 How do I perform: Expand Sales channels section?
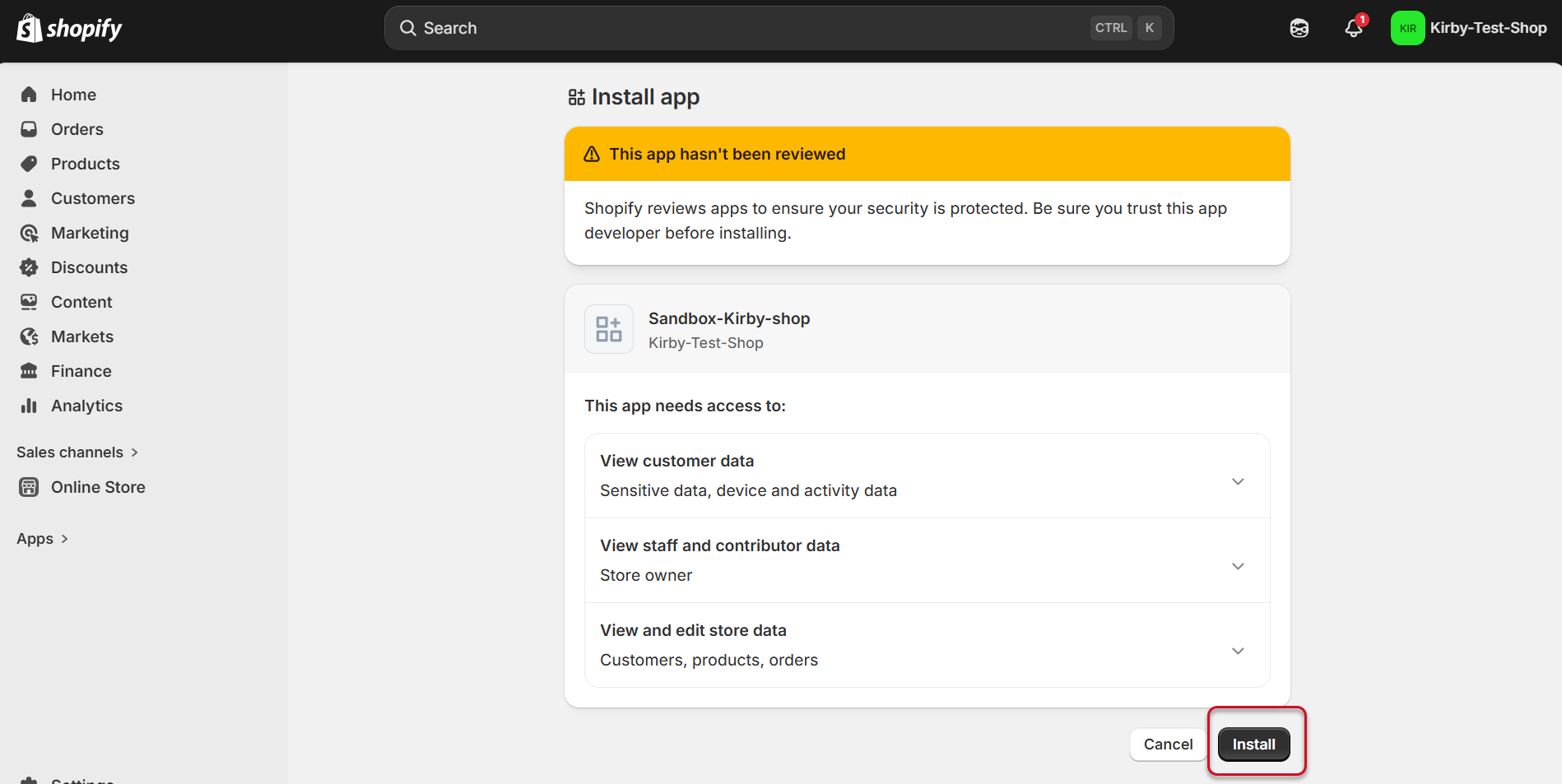point(77,452)
